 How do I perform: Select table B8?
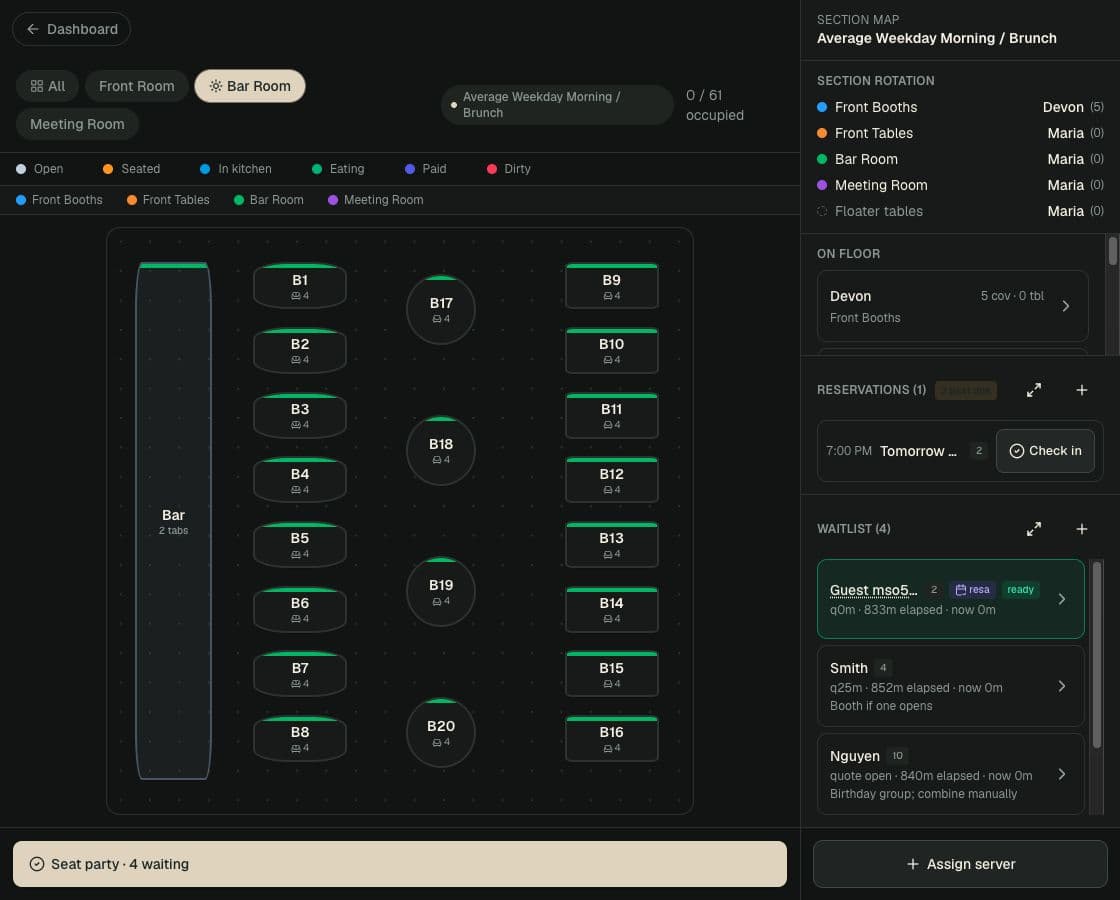point(300,739)
